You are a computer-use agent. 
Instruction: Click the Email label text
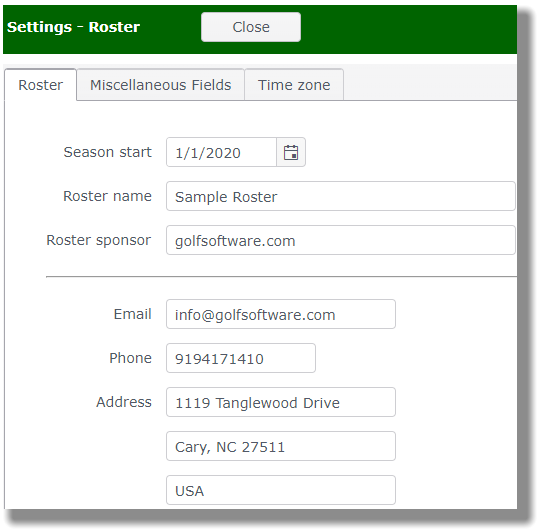[132, 314]
